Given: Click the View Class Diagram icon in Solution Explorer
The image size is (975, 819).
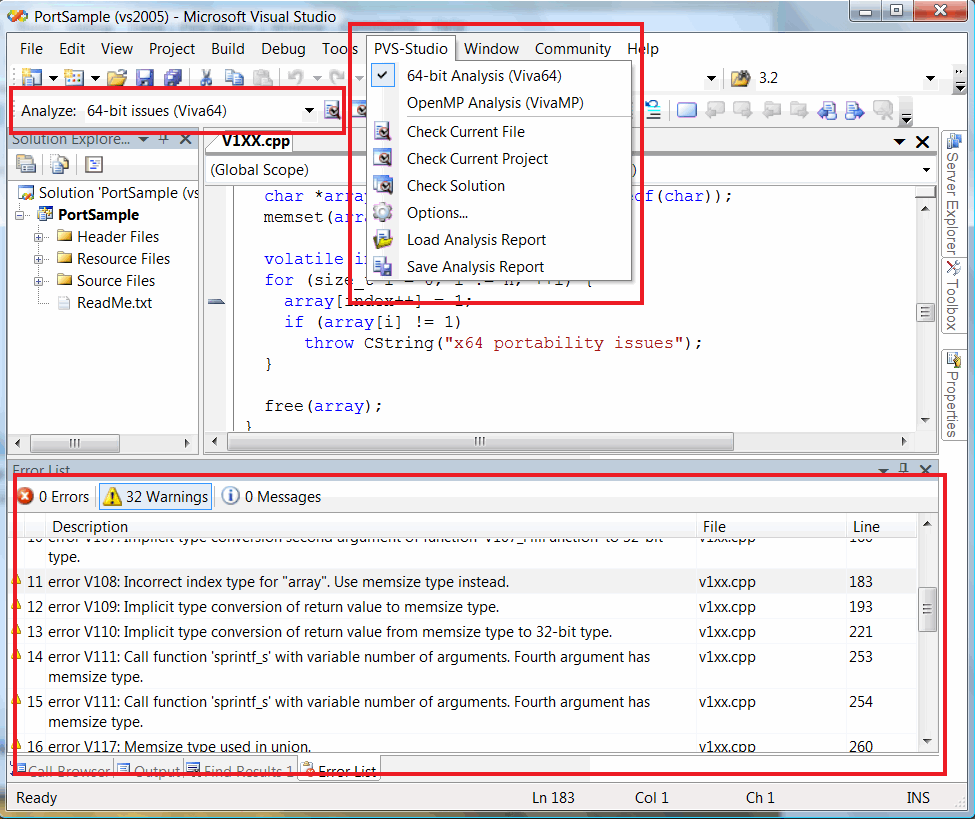Looking at the screenshot, I should coord(93,164).
